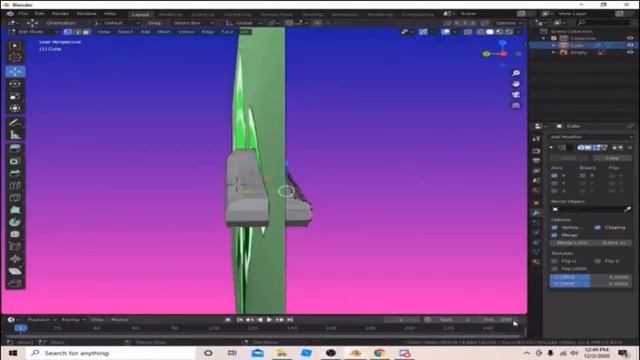Toggle Bisect X checkbox
This screenshot has width=640, height=360.
[583, 176]
